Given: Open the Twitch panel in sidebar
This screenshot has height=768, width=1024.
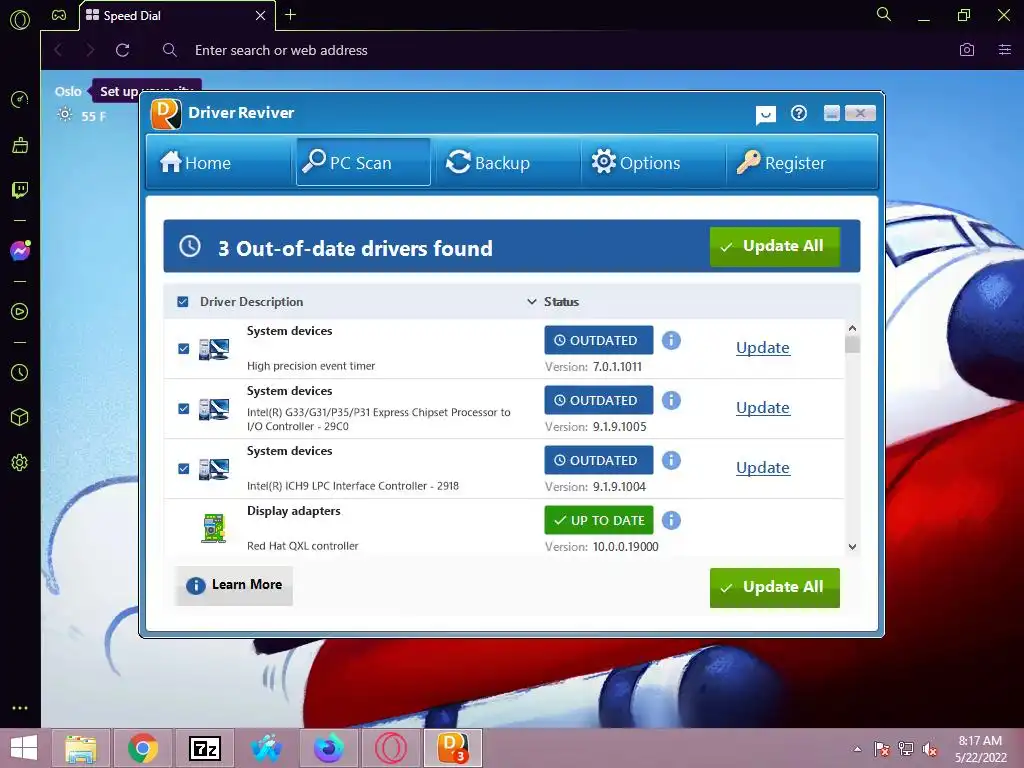Looking at the screenshot, I should (20, 190).
